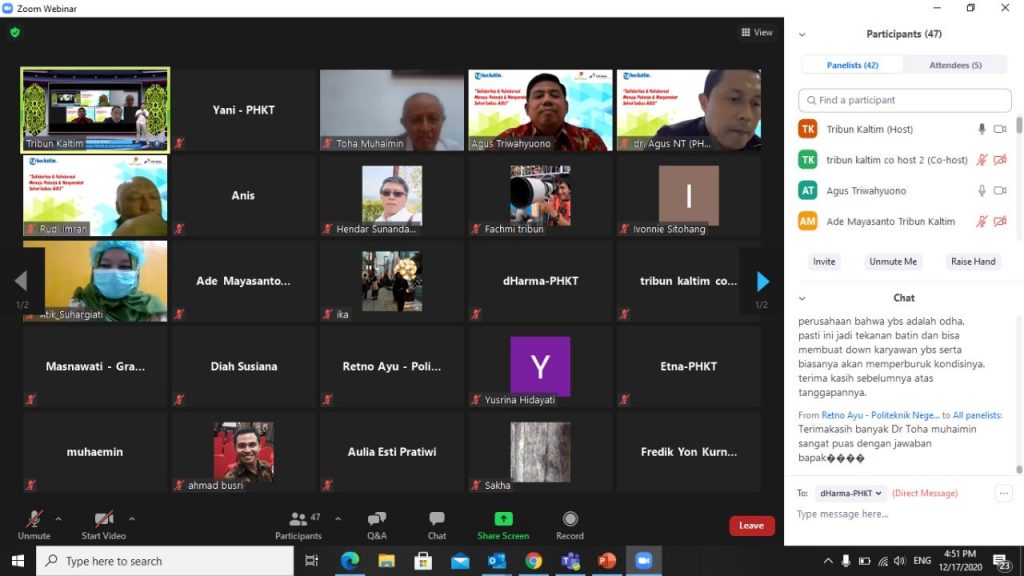Click the participants list scrollbar
The width and height of the screenshot is (1024, 576).
click(x=1019, y=127)
